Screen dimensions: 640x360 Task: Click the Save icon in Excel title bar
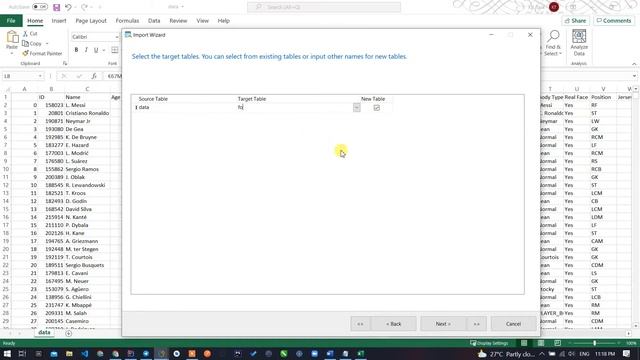56,7
